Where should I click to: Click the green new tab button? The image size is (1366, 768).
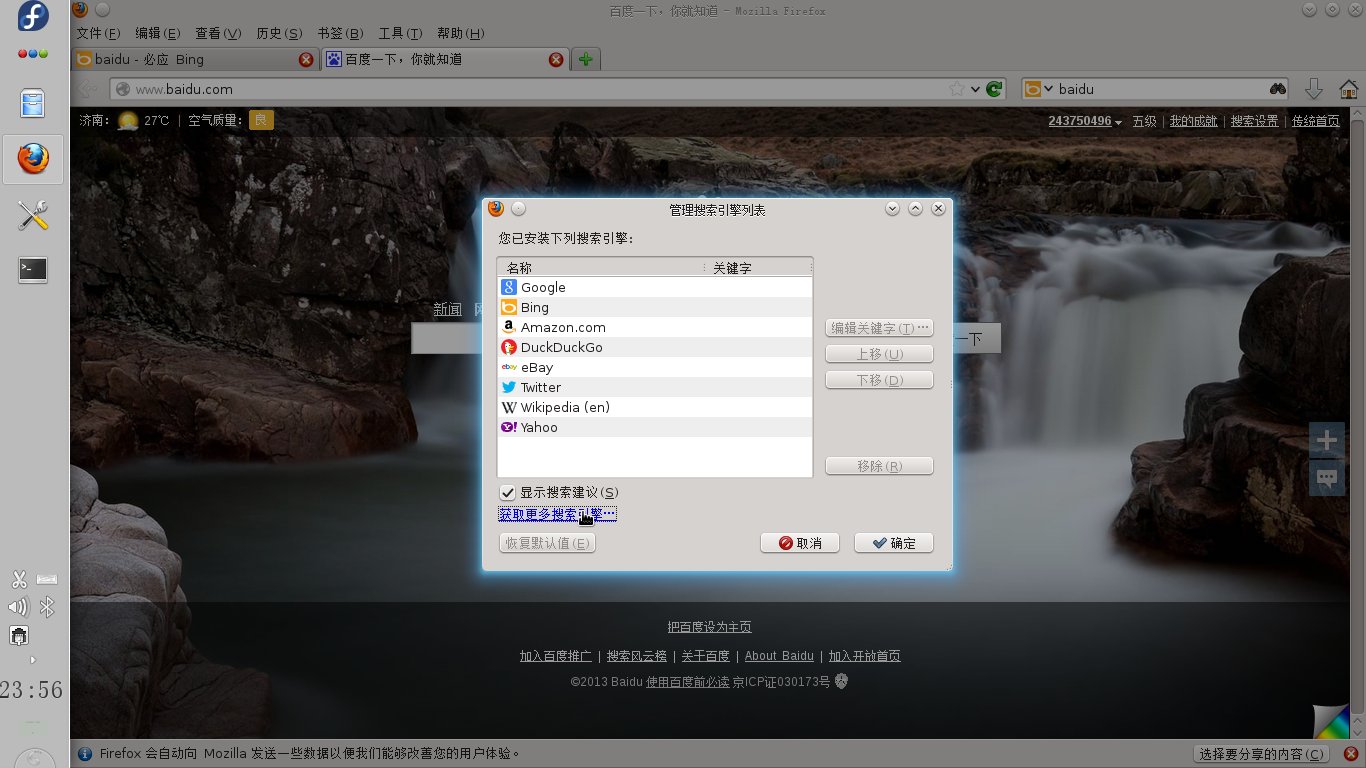pyautogui.click(x=586, y=59)
